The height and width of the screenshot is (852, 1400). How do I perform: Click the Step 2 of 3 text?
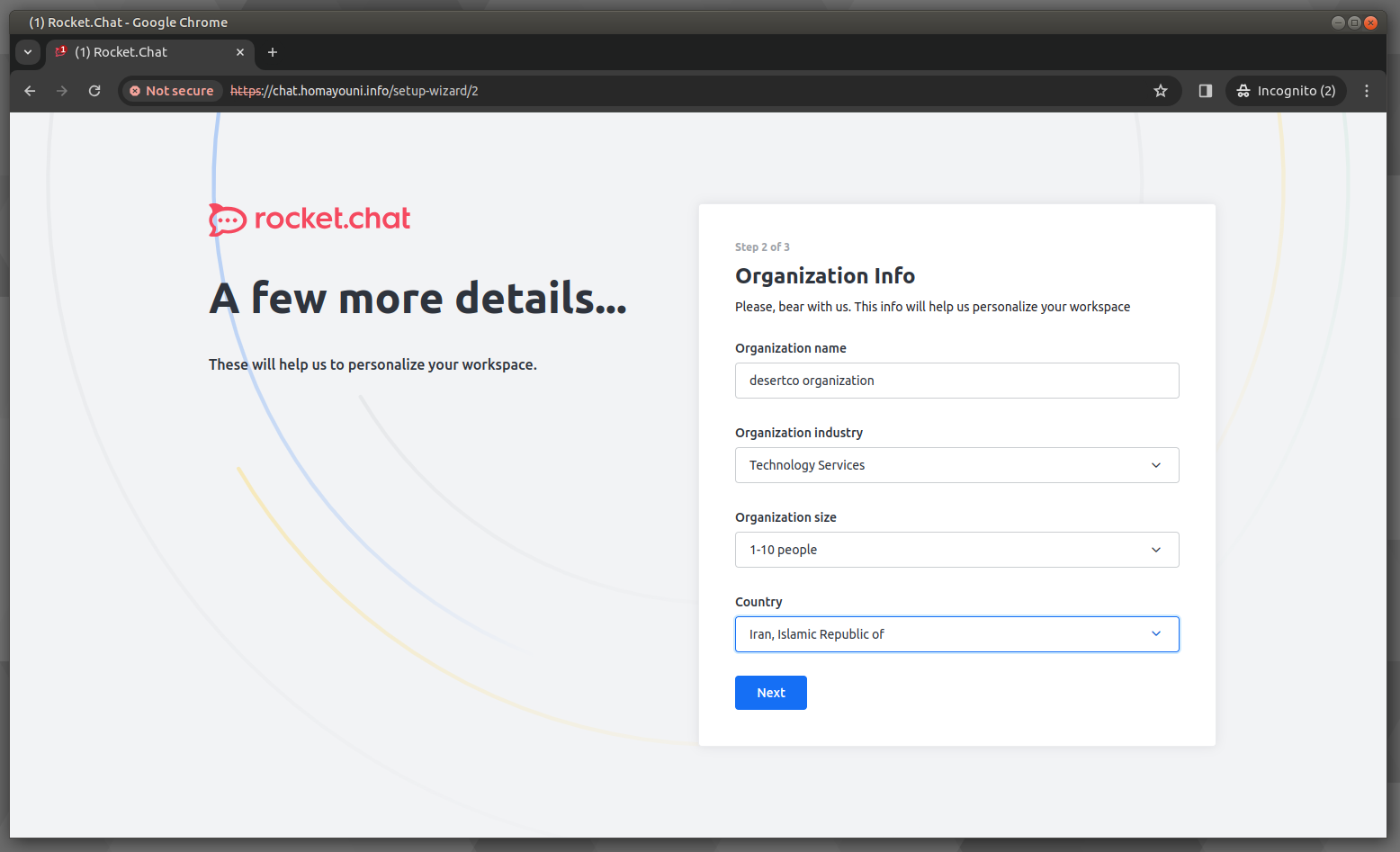click(762, 247)
